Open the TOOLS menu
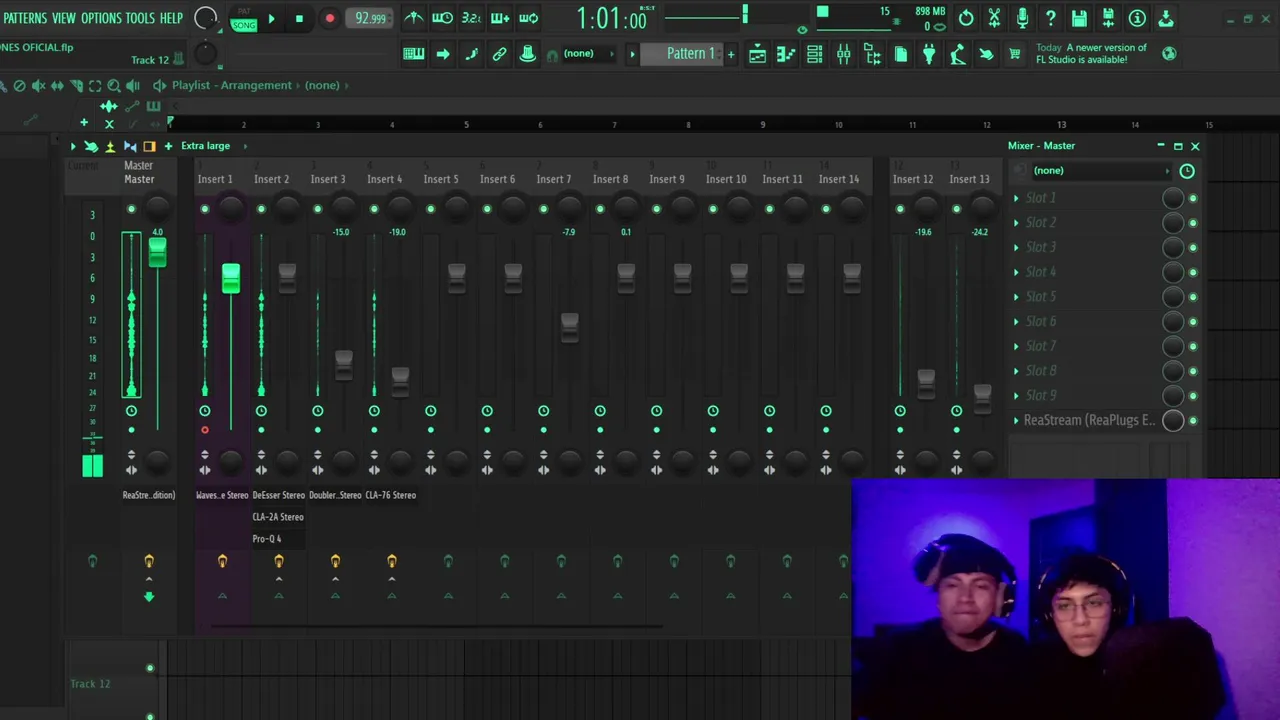The height and width of the screenshot is (720, 1280). pyautogui.click(x=140, y=18)
